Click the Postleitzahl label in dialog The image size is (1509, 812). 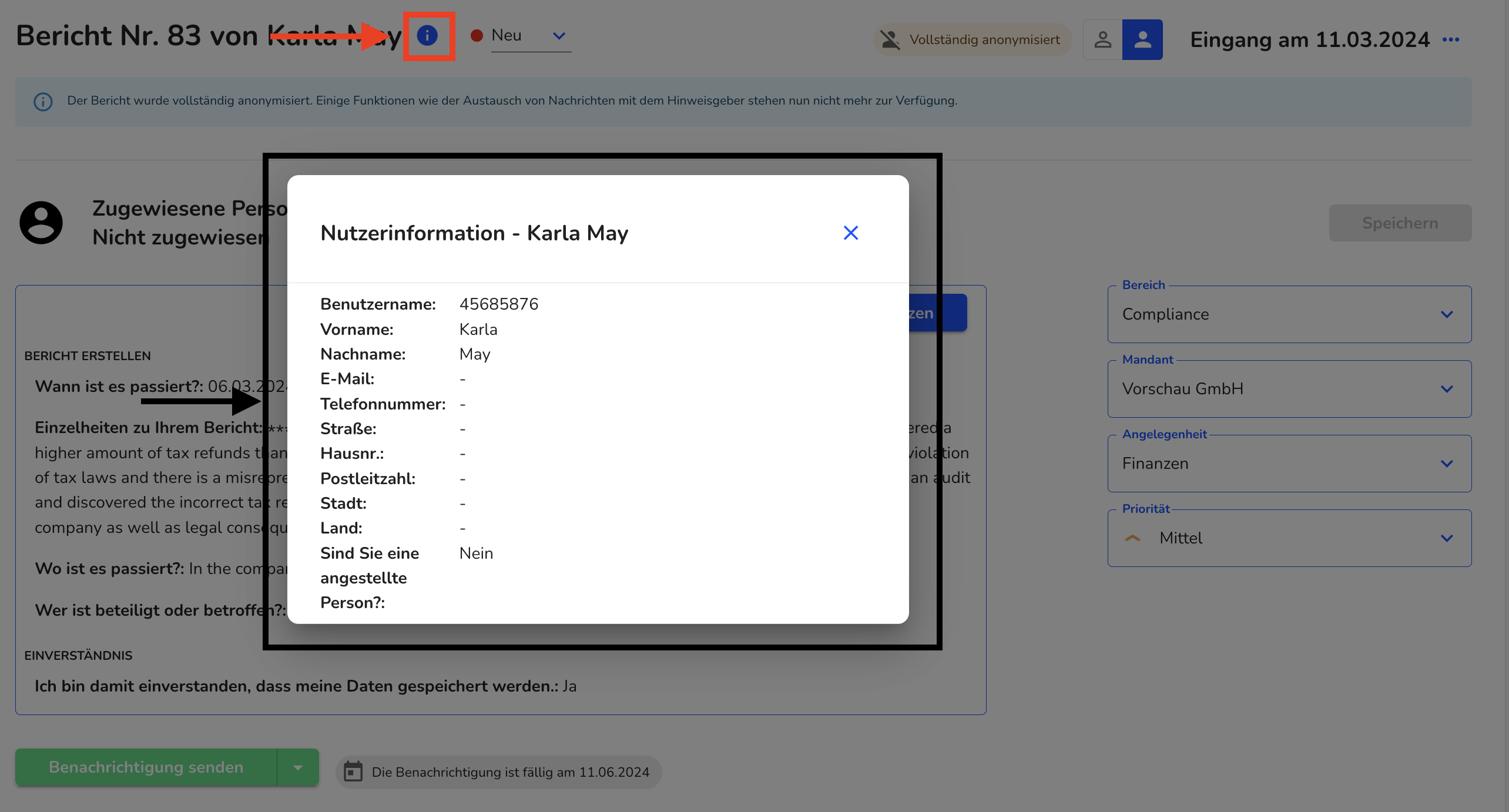click(368, 479)
